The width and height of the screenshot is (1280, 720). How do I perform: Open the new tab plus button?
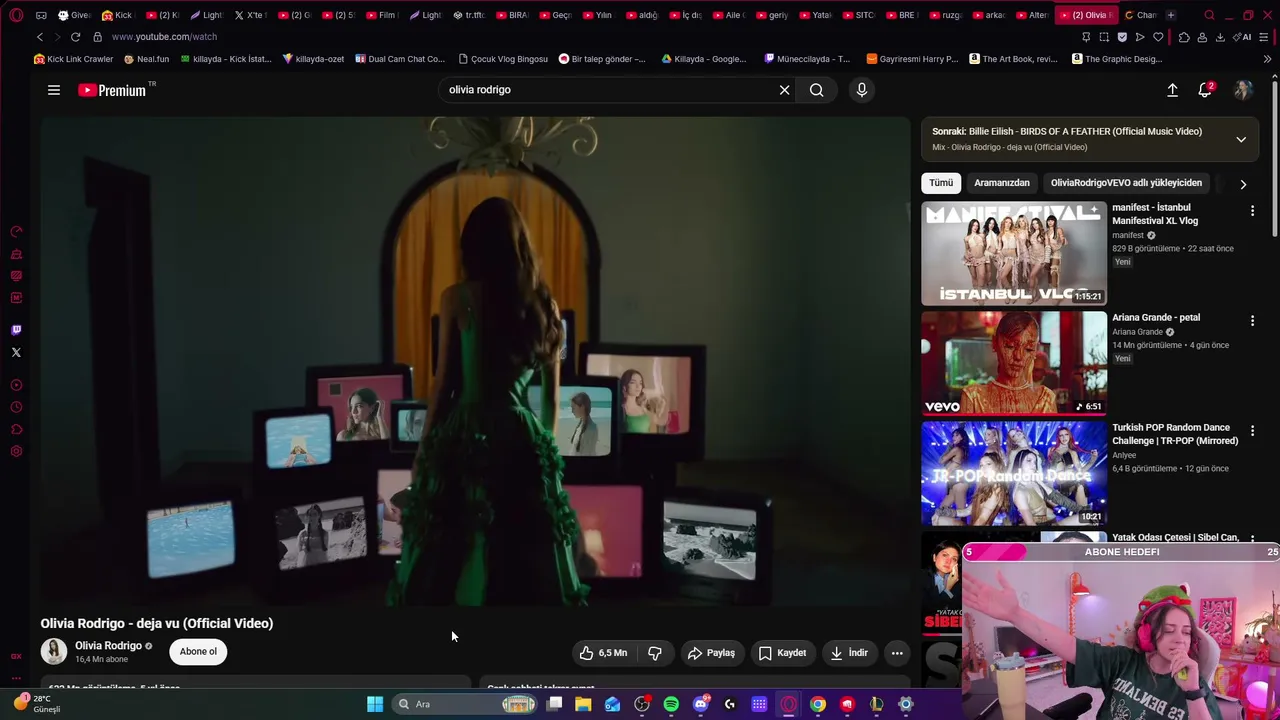coord(1171,15)
